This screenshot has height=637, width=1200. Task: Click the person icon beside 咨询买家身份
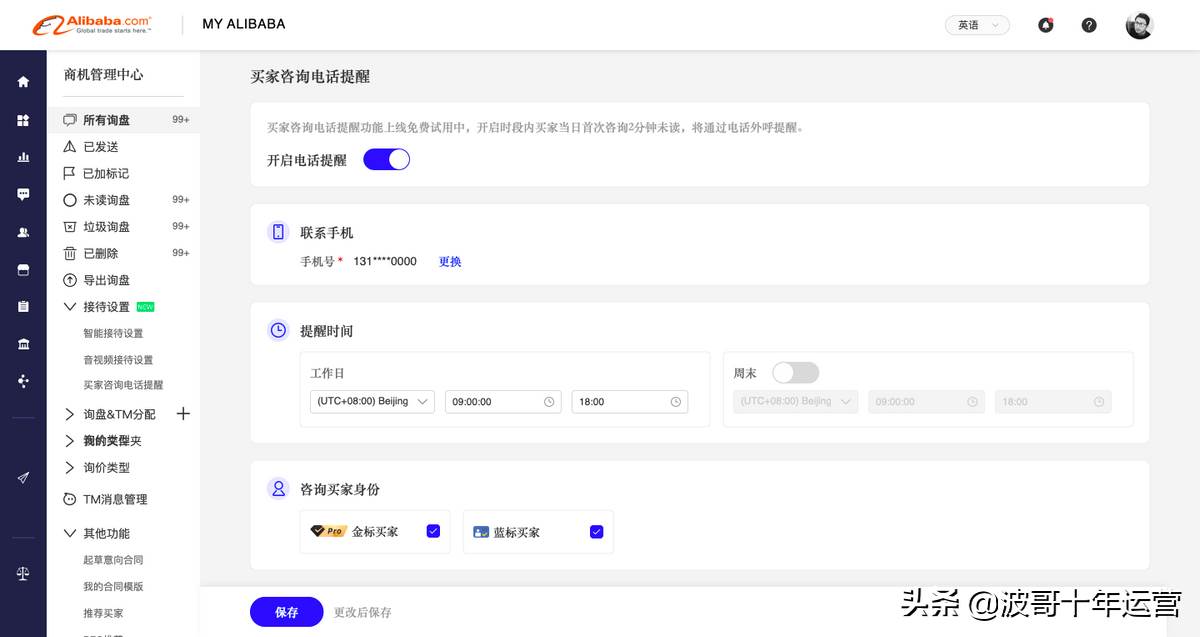pyautogui.click(x=278, y=489)
